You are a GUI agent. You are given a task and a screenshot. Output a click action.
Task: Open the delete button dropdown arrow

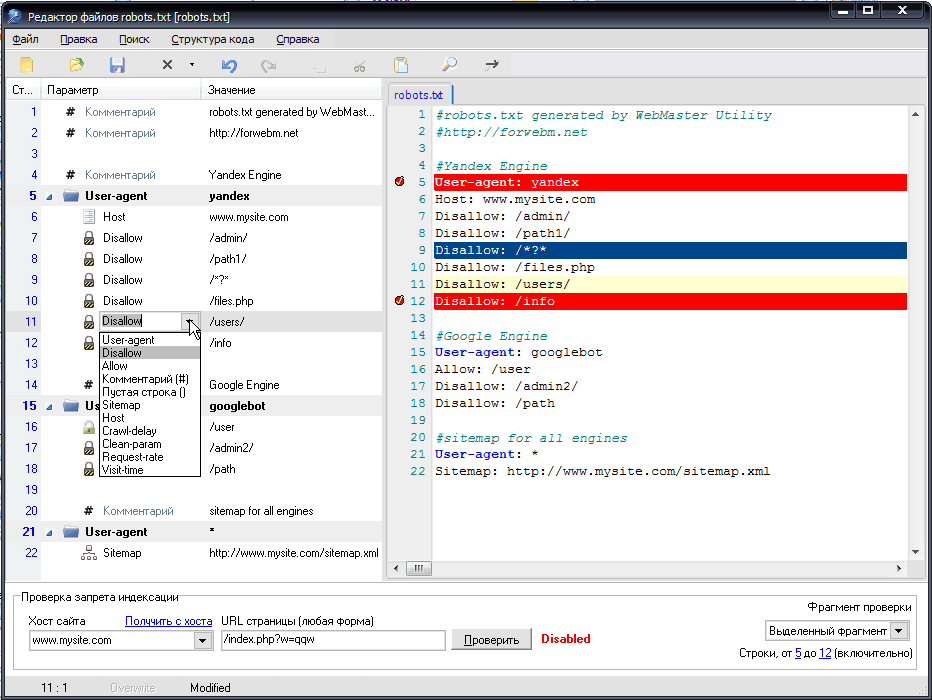[191, 65]
